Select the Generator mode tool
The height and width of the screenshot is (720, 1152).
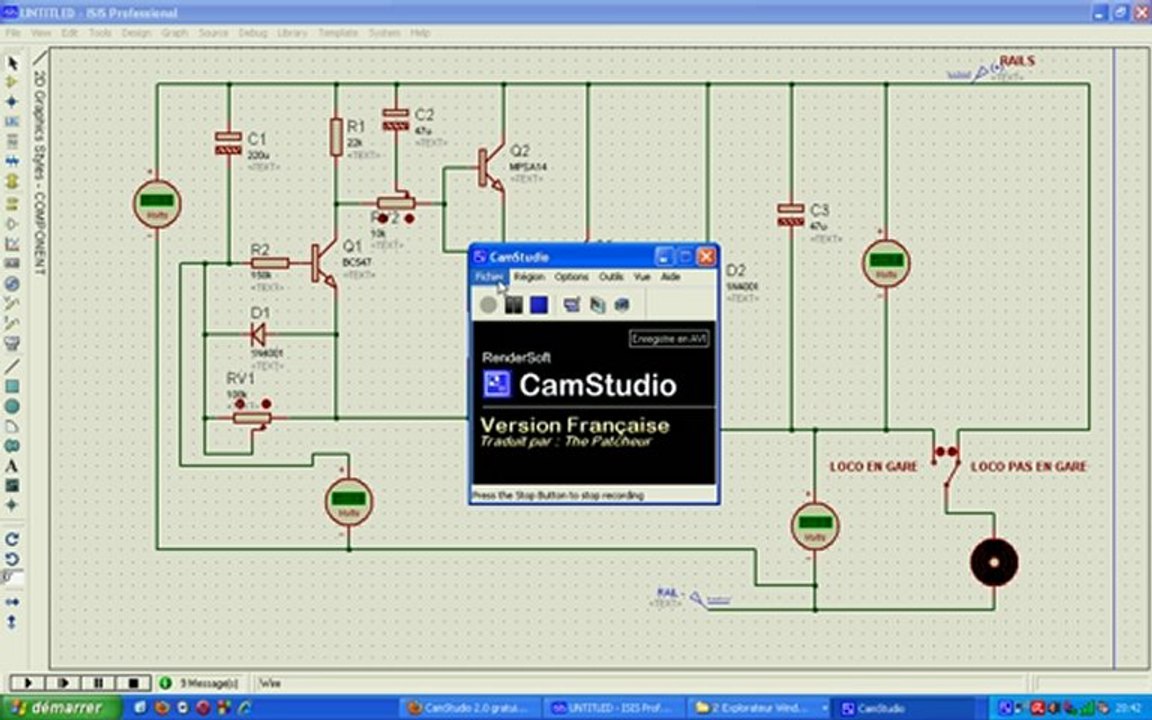(x=12, y=283)
